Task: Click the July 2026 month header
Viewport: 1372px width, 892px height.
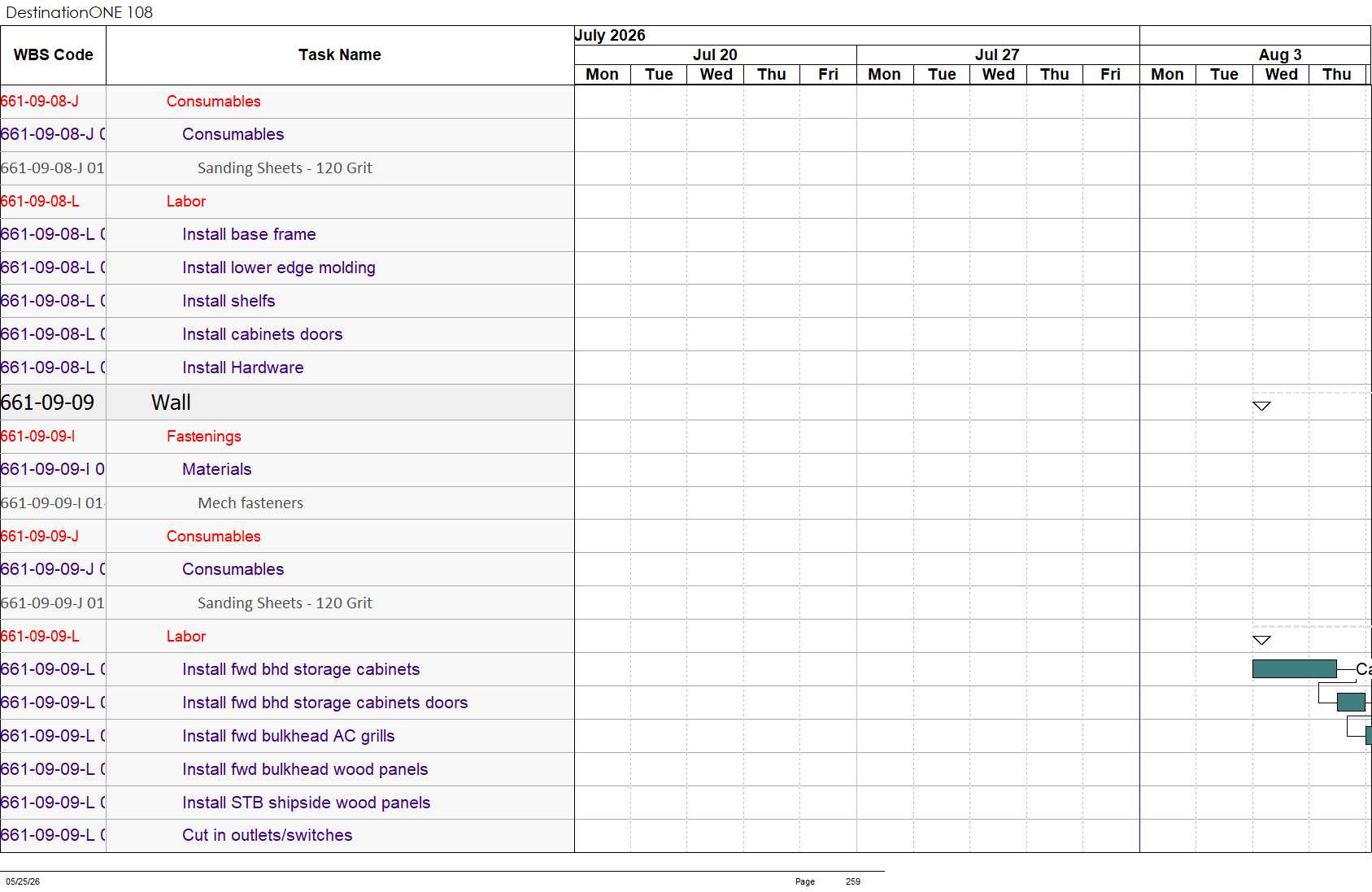Action: (610, 35)
